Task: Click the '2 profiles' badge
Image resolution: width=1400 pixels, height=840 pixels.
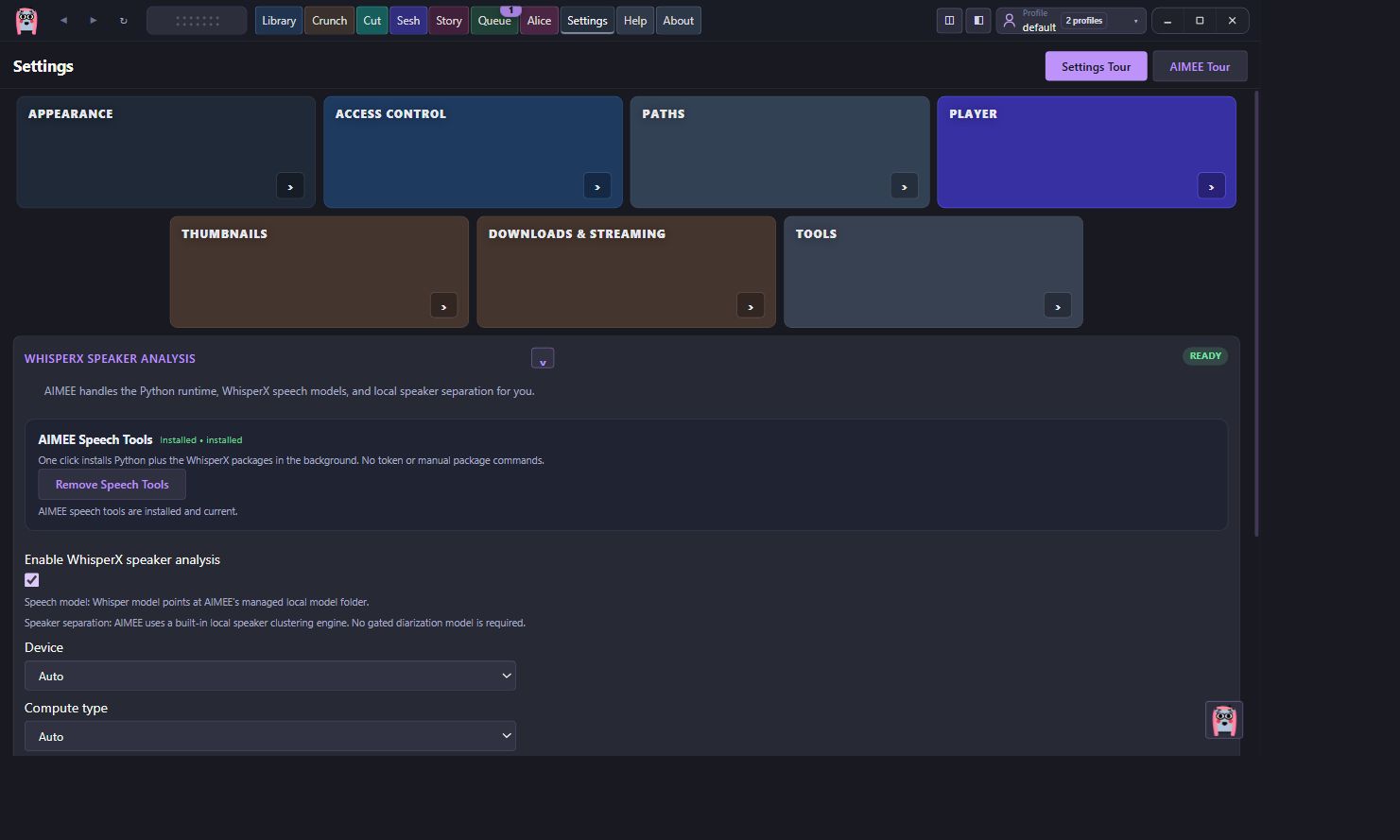Action: [x=1084, y=20]
